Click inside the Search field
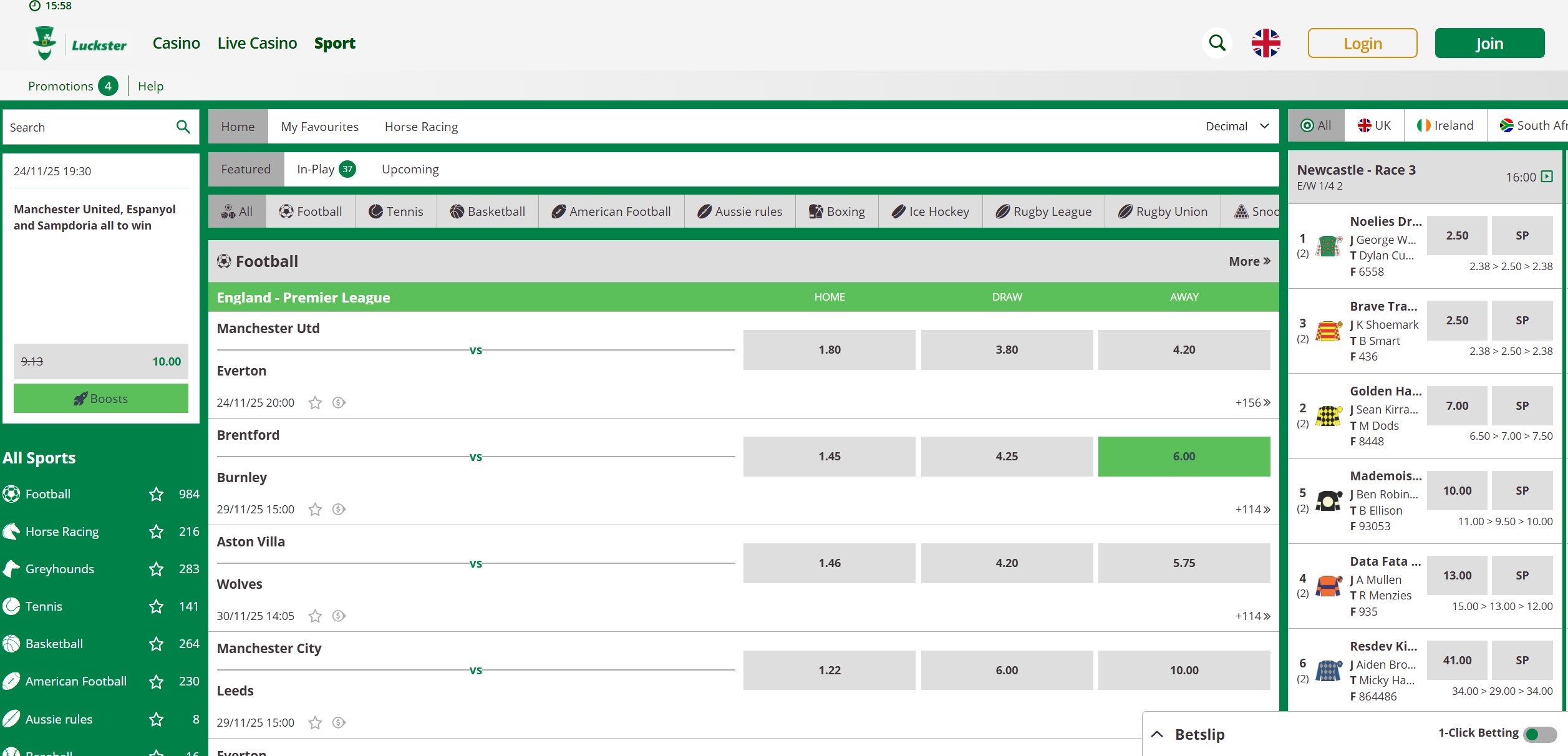 point(81,127)
